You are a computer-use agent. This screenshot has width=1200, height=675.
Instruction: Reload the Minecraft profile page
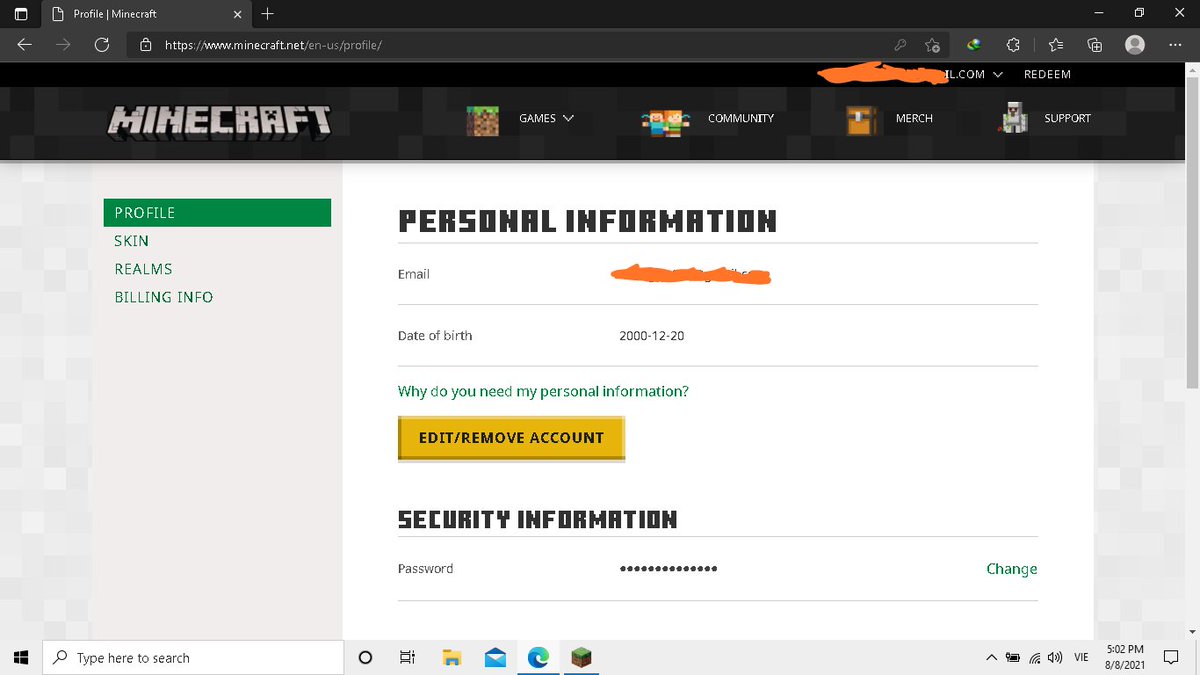coord(101,45)
